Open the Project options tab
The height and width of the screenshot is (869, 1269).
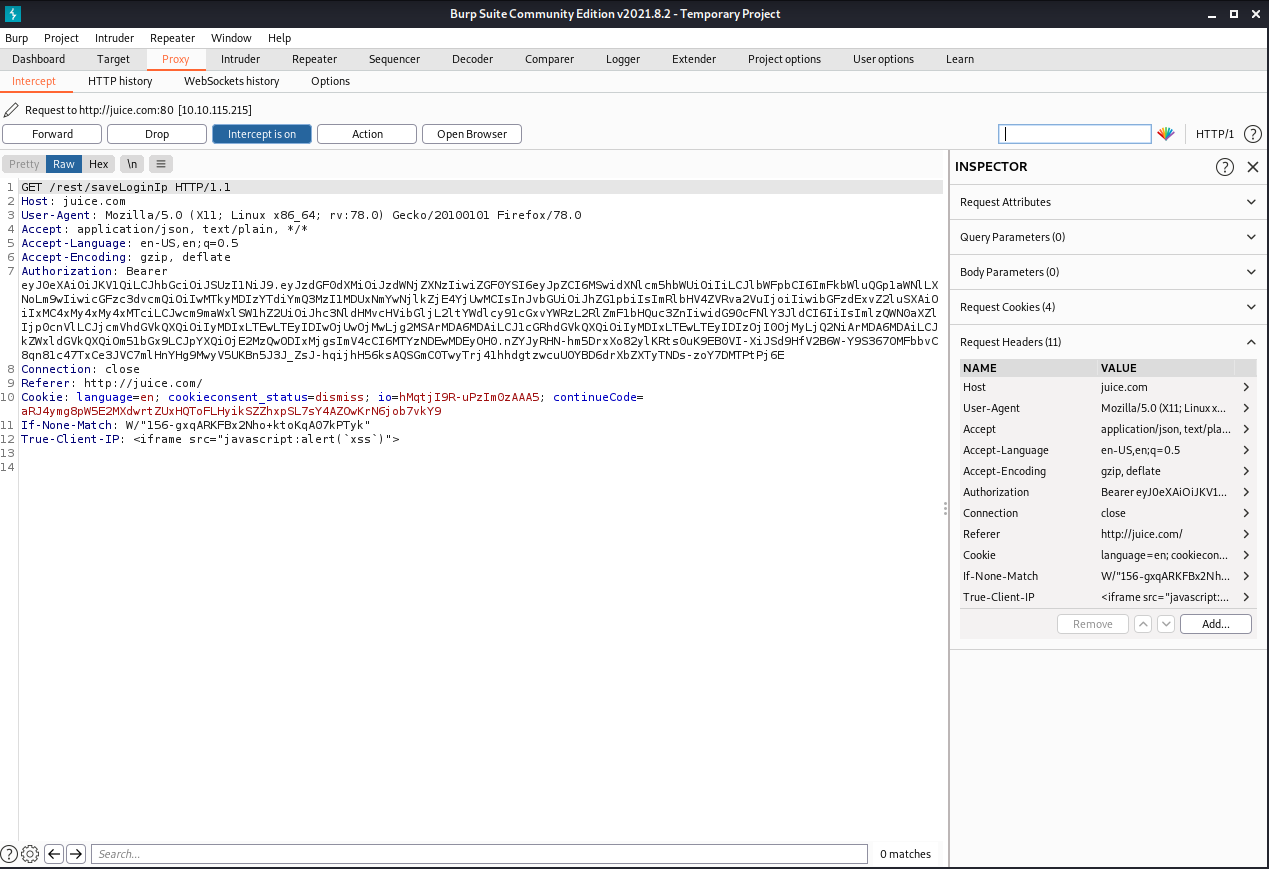[784, 59]
